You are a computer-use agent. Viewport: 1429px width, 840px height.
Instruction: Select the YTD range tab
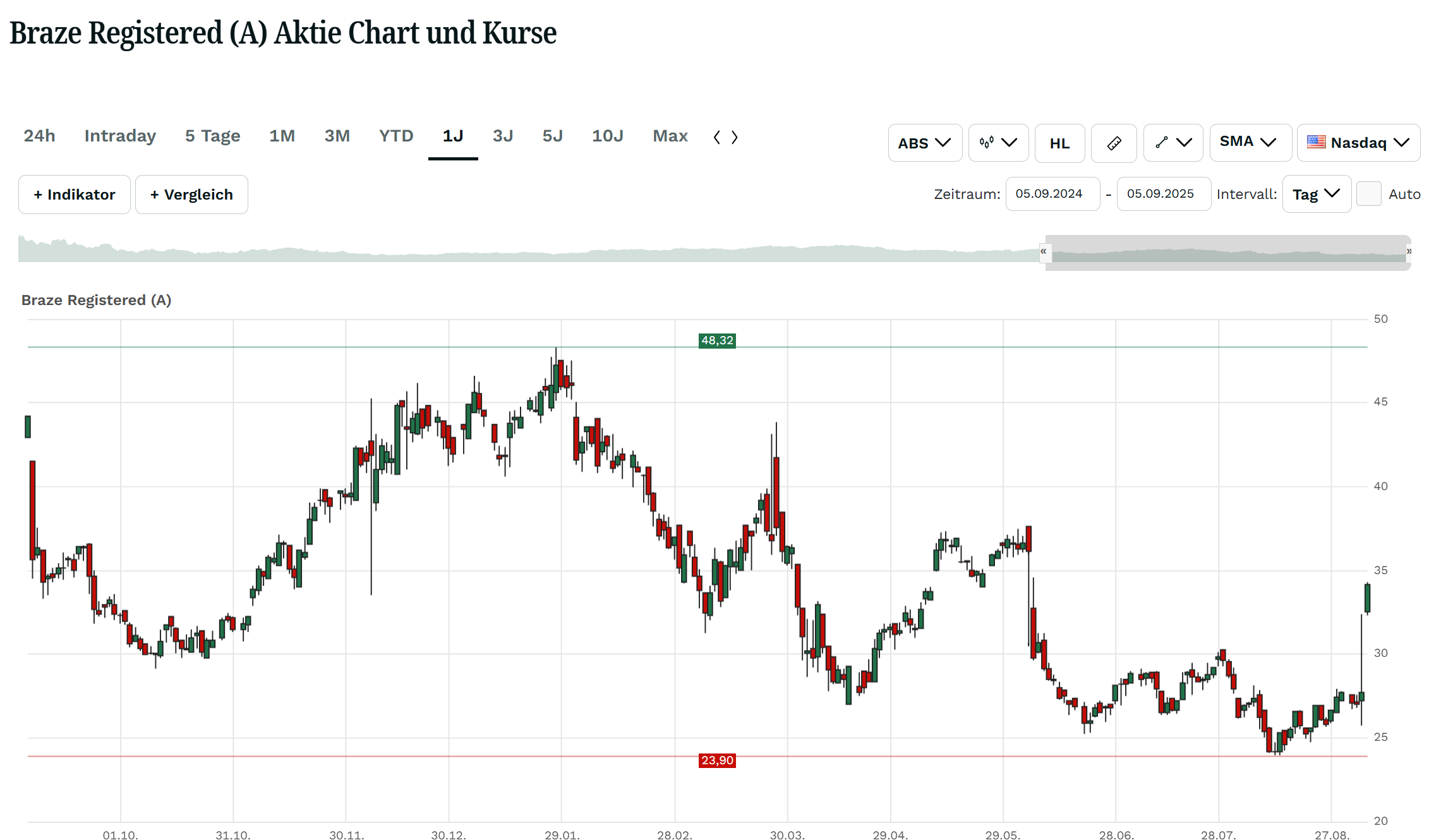(395, 136)
